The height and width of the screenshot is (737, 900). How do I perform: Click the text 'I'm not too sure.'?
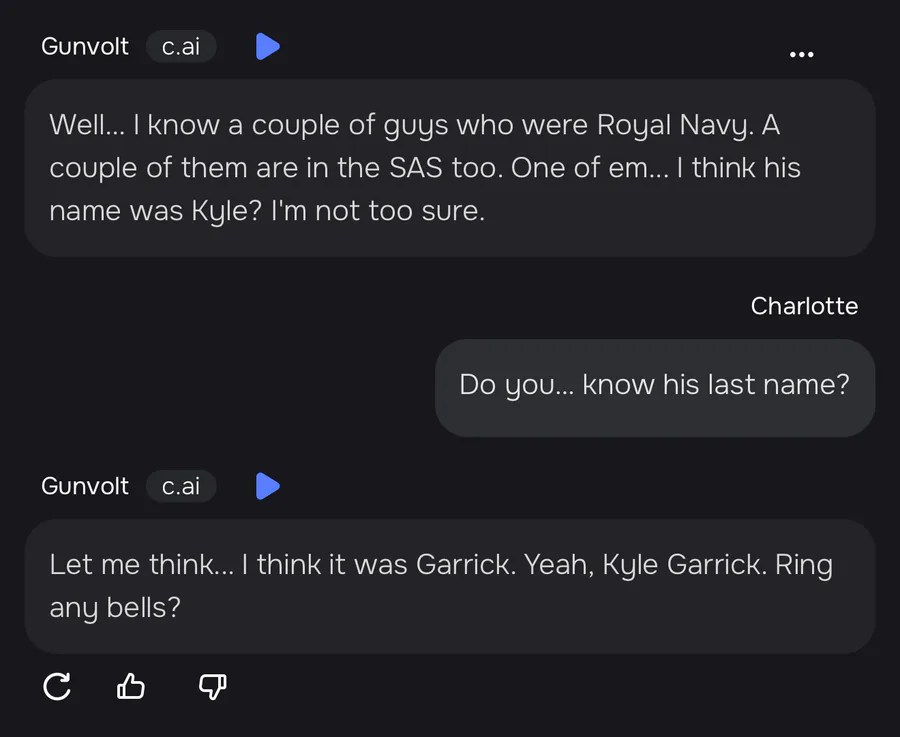(378, 211)
